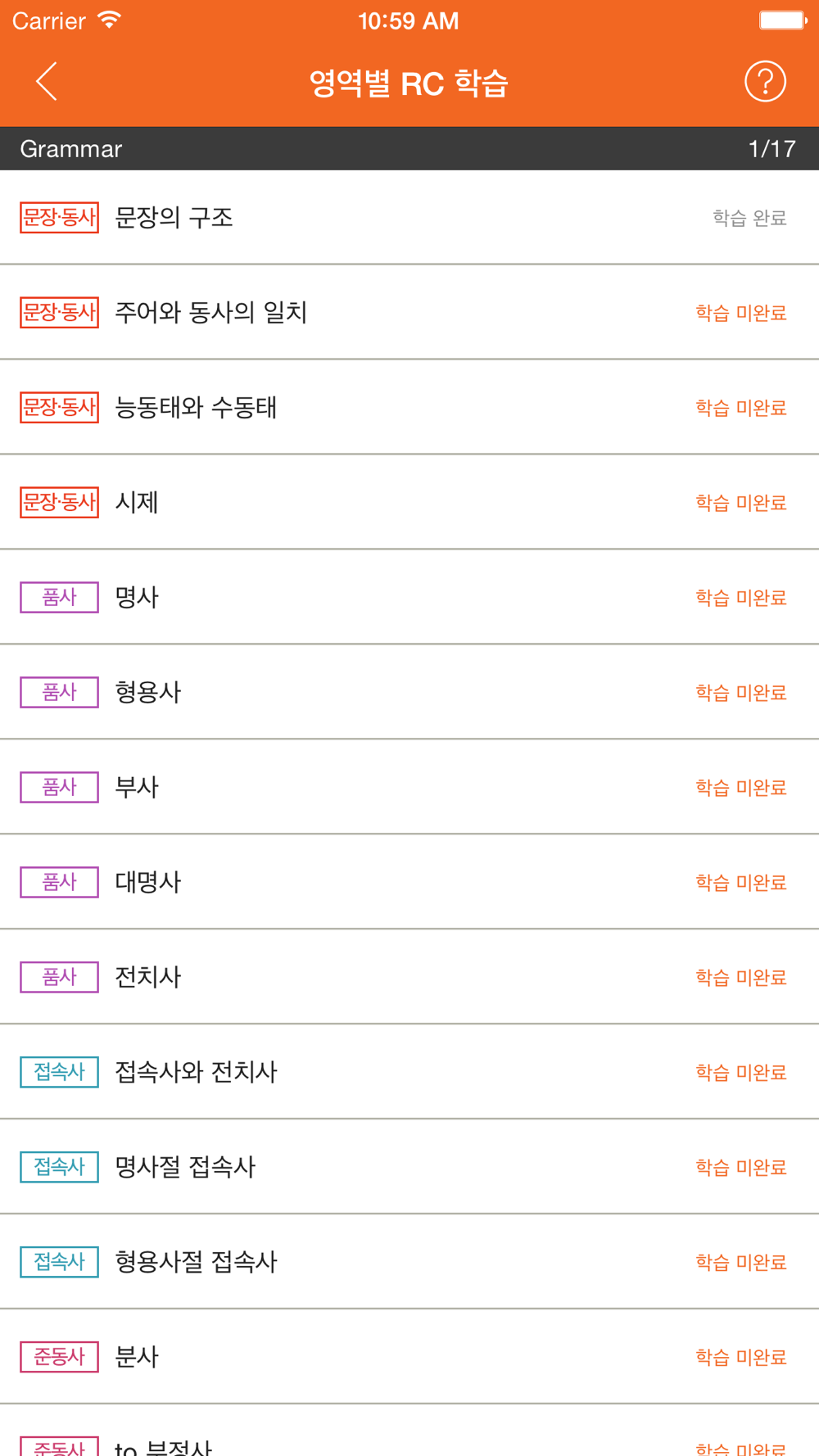The image size is (819, 1456).
Task: Open the 부사 lesson
Action: click(137, 787)
